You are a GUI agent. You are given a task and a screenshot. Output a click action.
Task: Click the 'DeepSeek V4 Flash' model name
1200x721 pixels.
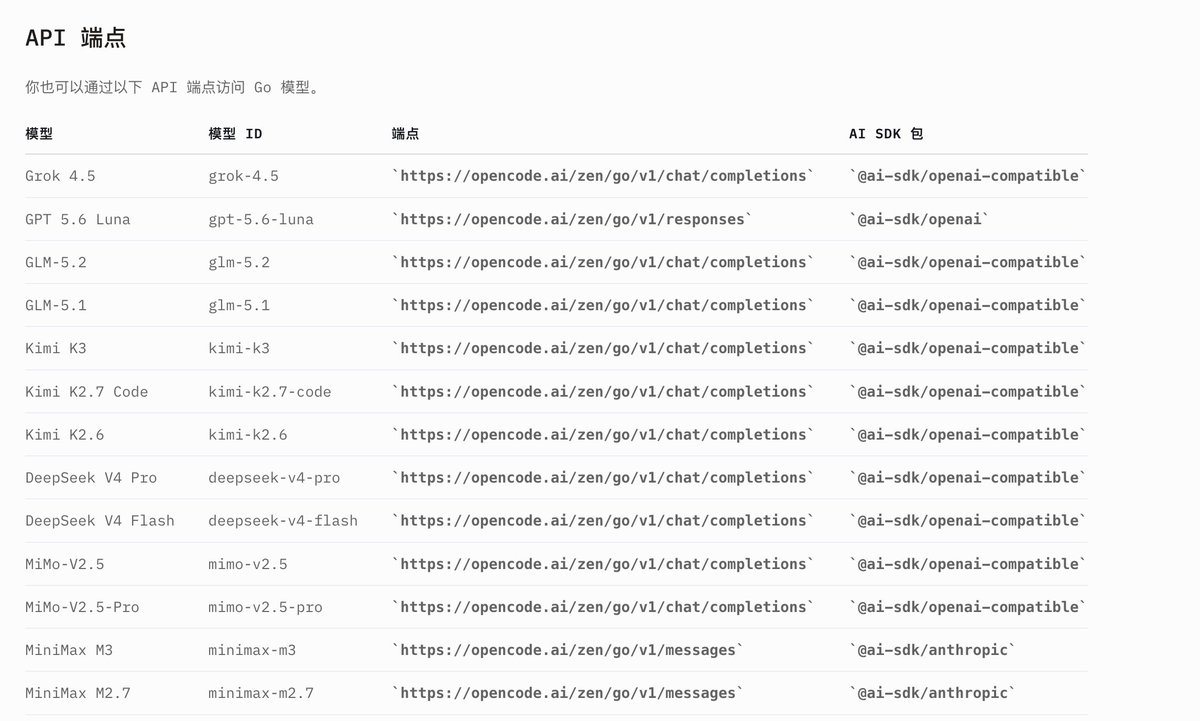100,521
